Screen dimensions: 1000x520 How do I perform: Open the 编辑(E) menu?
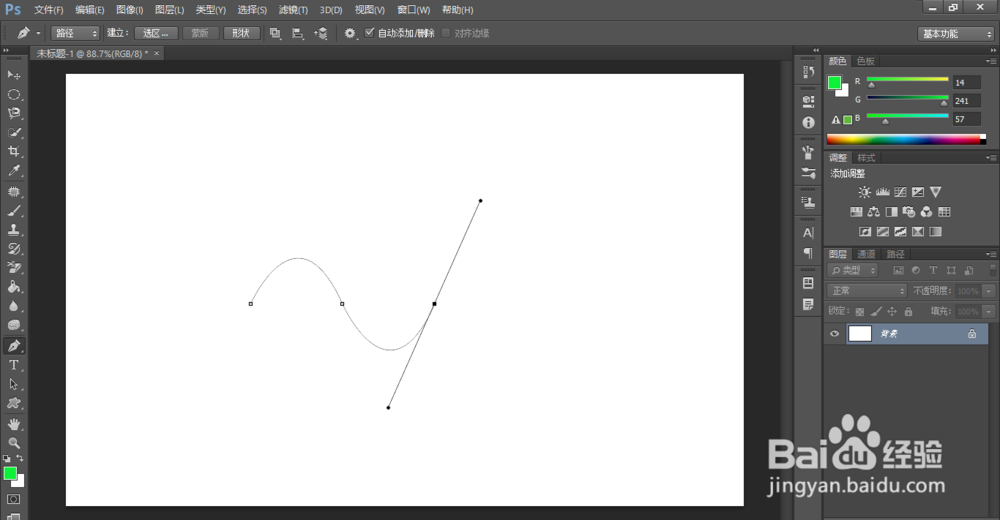click(x=89, y=10)
